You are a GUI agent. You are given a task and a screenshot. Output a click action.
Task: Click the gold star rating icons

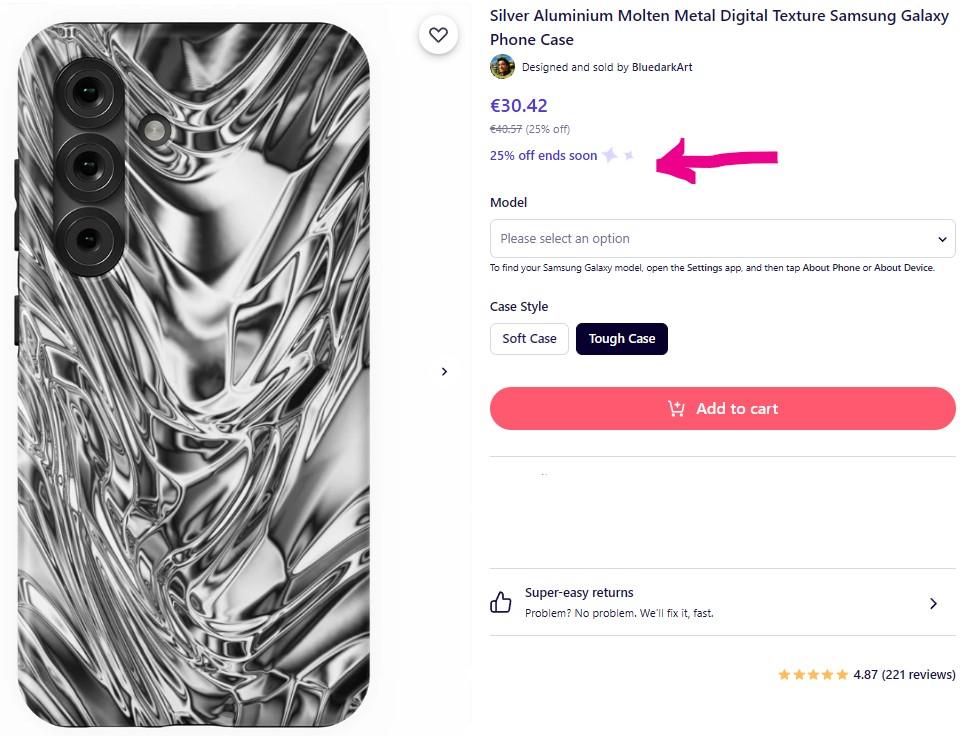click(813, 675)
